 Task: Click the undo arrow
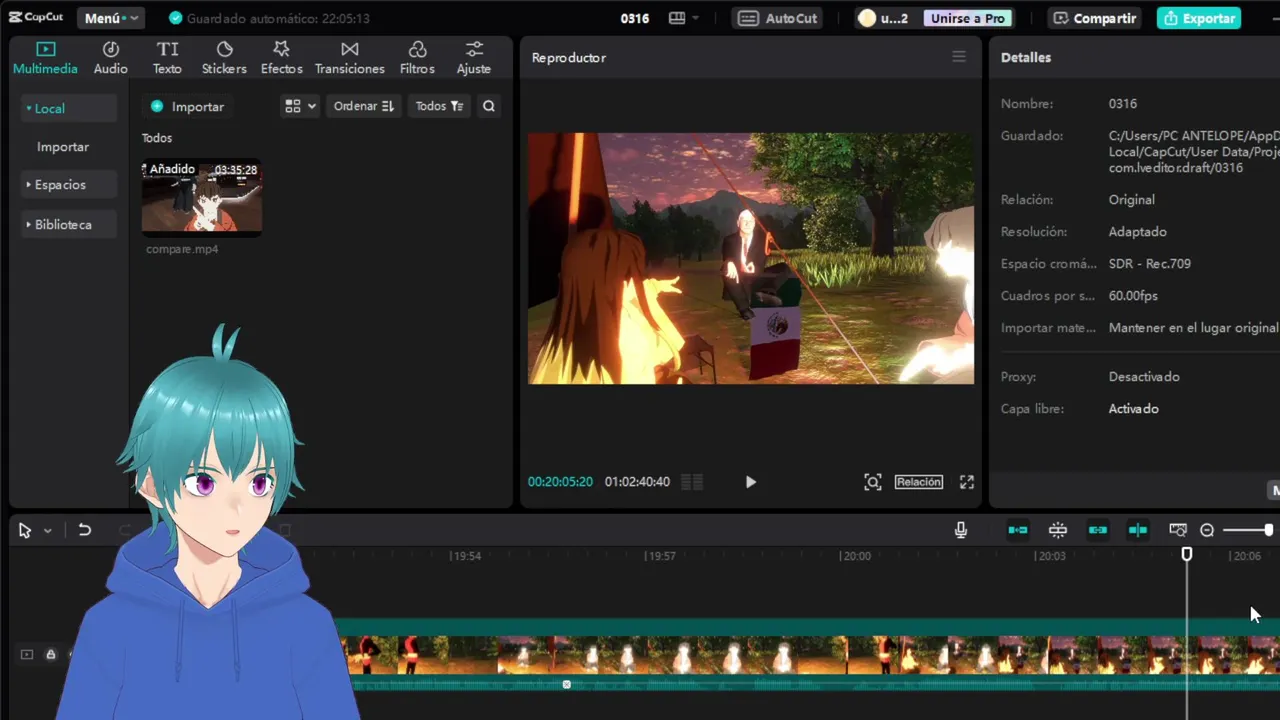click(84, 530)
